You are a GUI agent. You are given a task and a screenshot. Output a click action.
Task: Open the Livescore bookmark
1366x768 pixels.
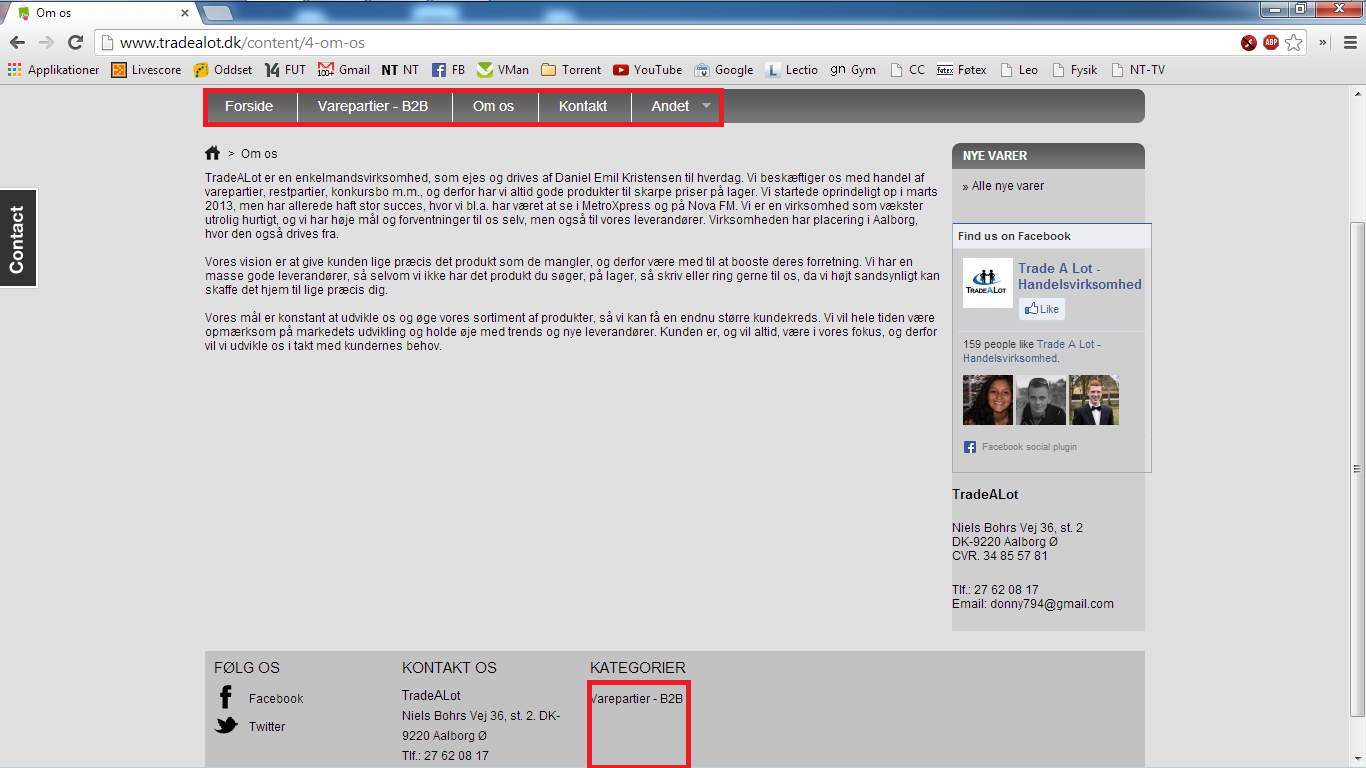(146, 70)
